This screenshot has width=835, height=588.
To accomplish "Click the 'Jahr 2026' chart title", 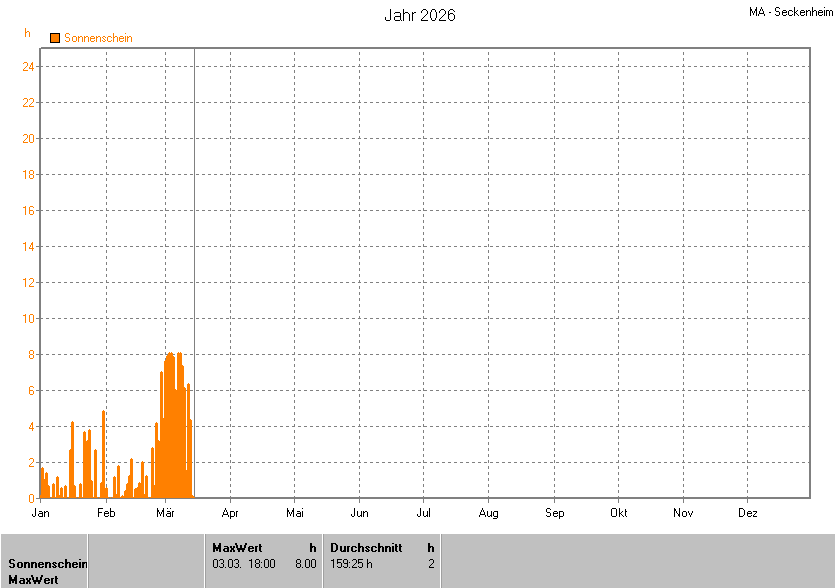I will pos(420,16).
